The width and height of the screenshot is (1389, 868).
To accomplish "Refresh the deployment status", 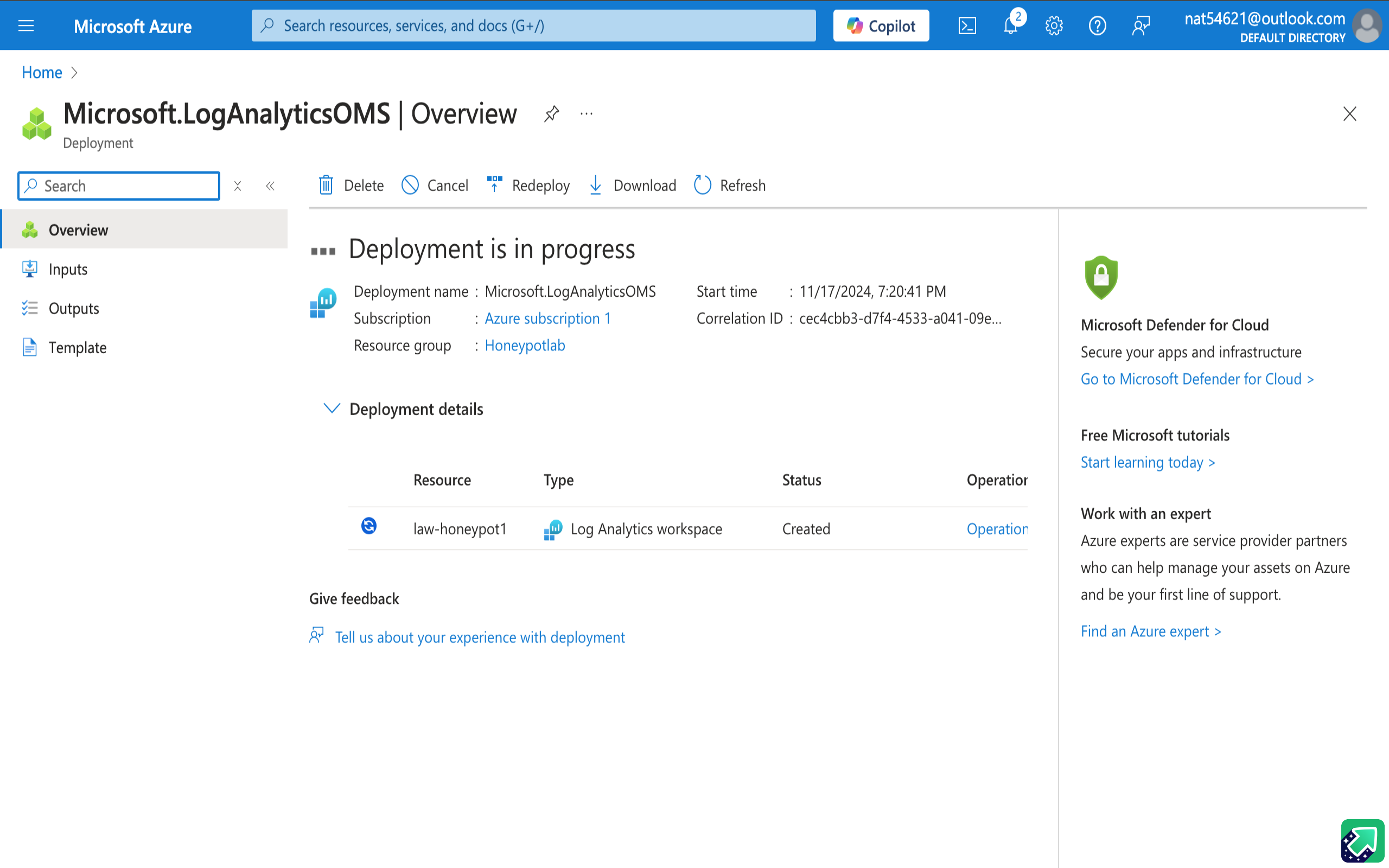I will pyautogui.click(x=730, y=186).
